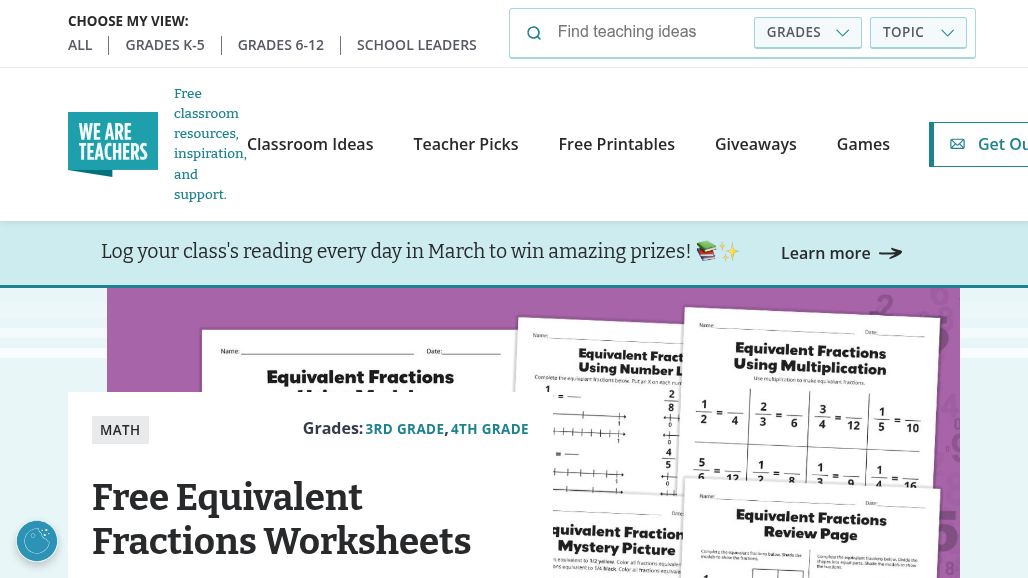Open the Classroom Ideas menu

310,144
